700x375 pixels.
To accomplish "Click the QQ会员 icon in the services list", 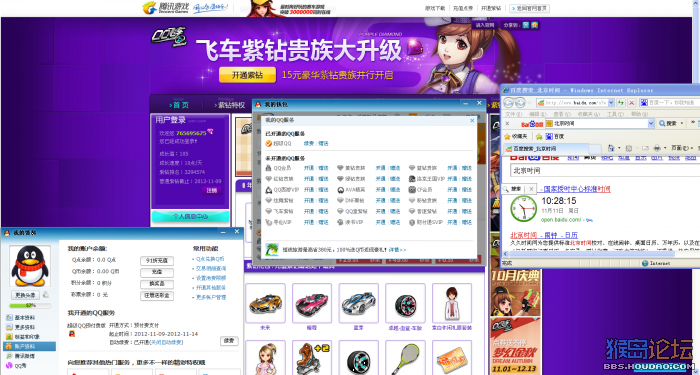I will click(x=268, y=168).
